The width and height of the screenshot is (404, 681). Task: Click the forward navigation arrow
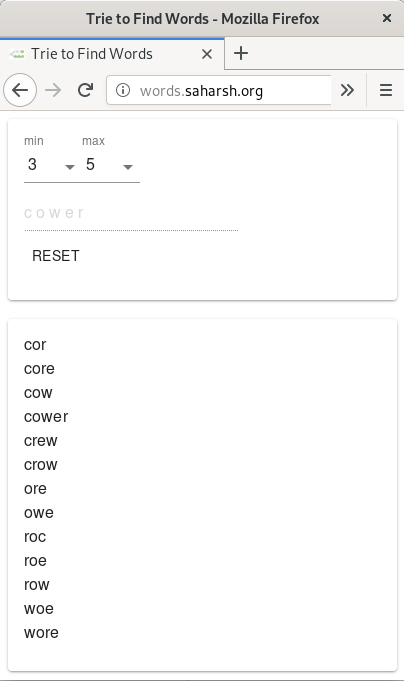[53, 90]
